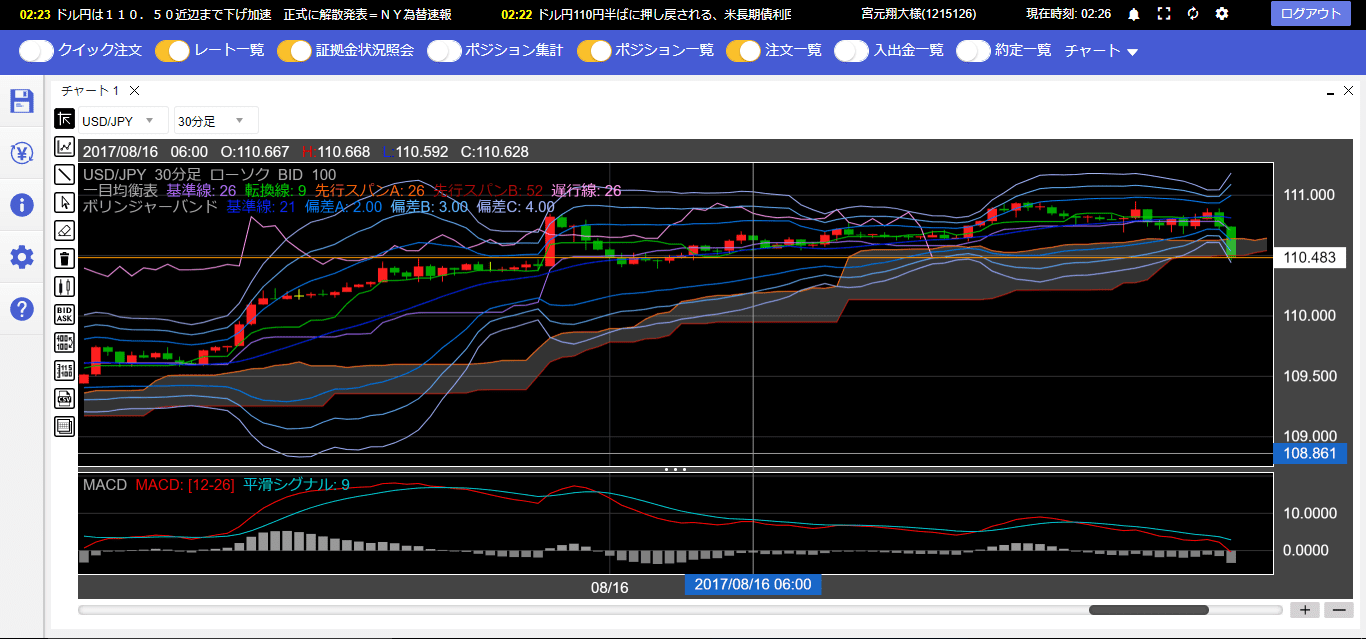
Task: Export chart data with CSV icon
Action: 65,398
